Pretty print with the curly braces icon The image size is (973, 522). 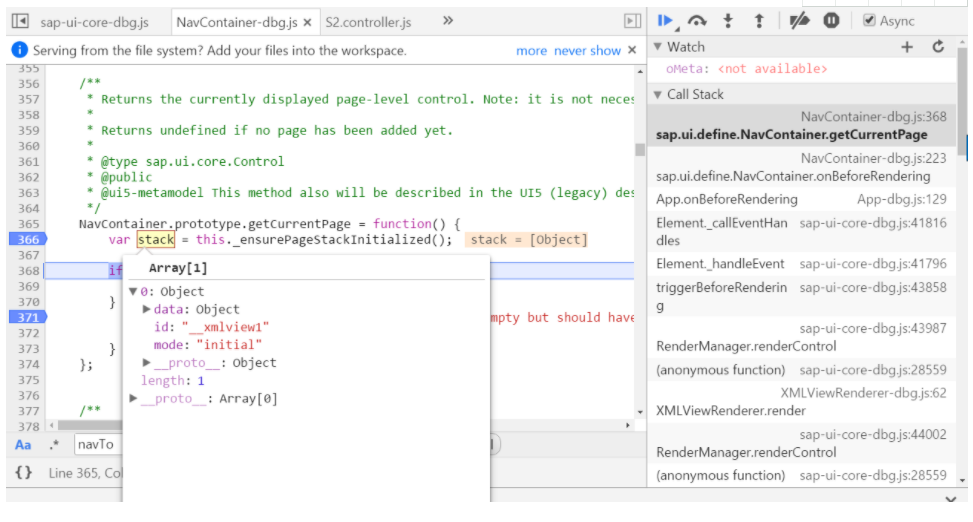pyautogui.click(x=24, y=472)
